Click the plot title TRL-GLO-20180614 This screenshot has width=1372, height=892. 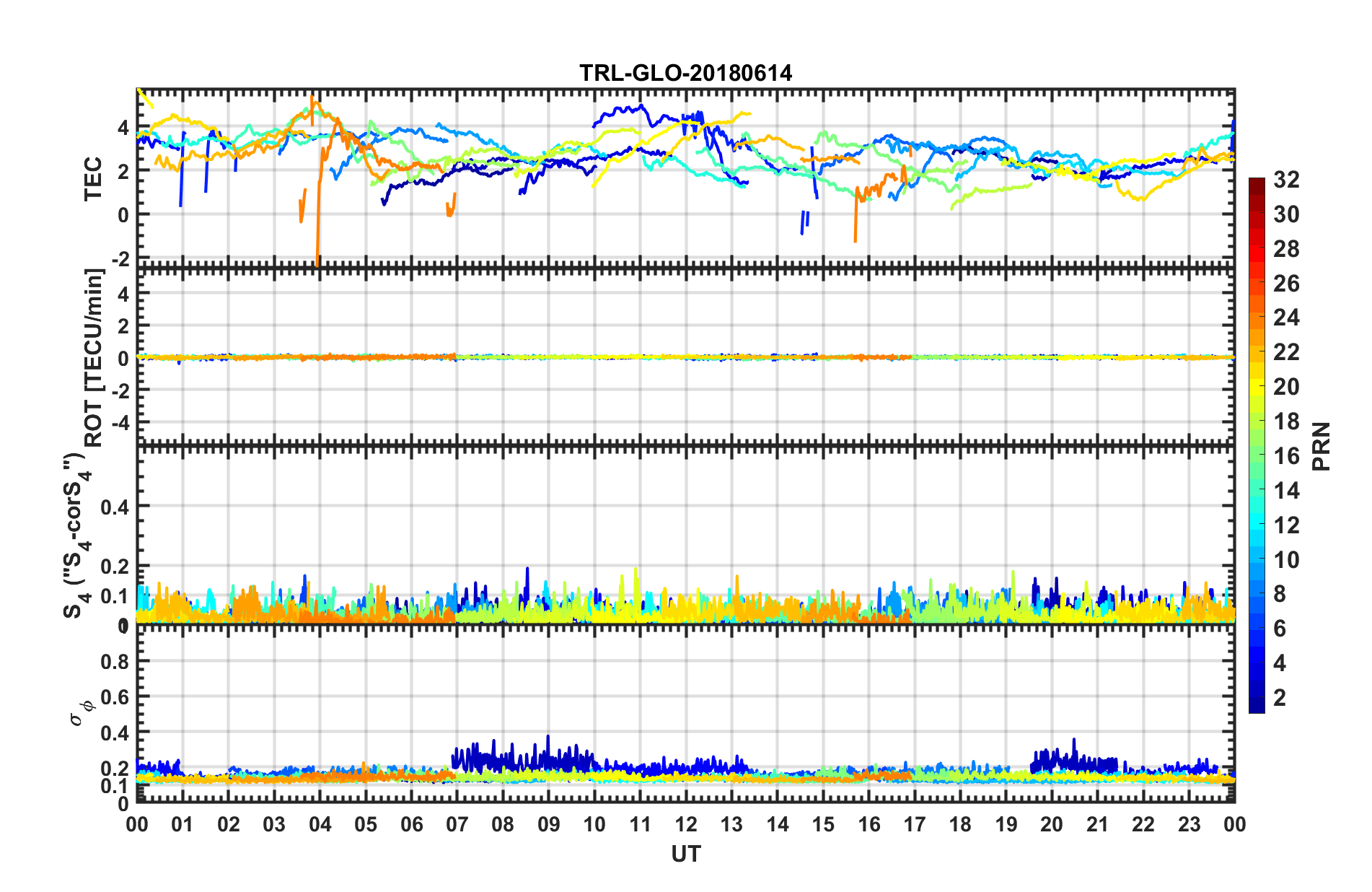pos(685,73)
